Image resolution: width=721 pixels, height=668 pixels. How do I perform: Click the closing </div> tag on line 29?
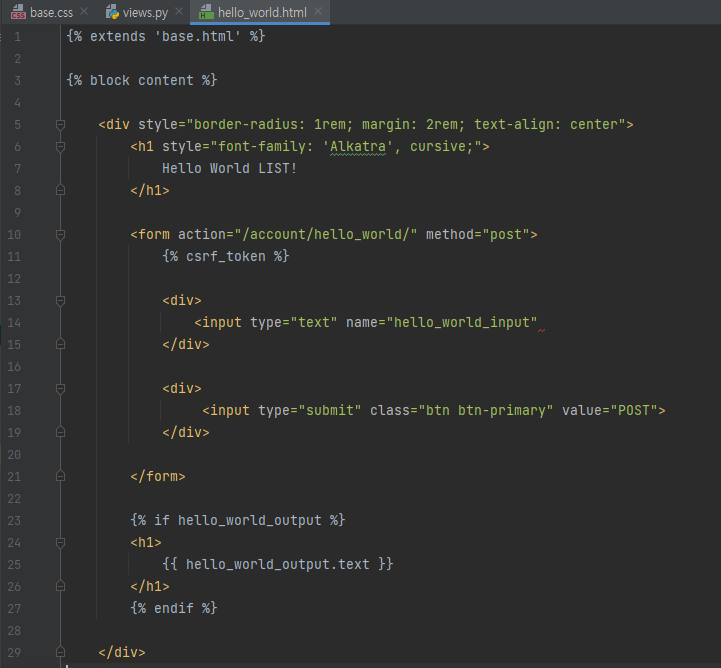[x=122, y=652]
